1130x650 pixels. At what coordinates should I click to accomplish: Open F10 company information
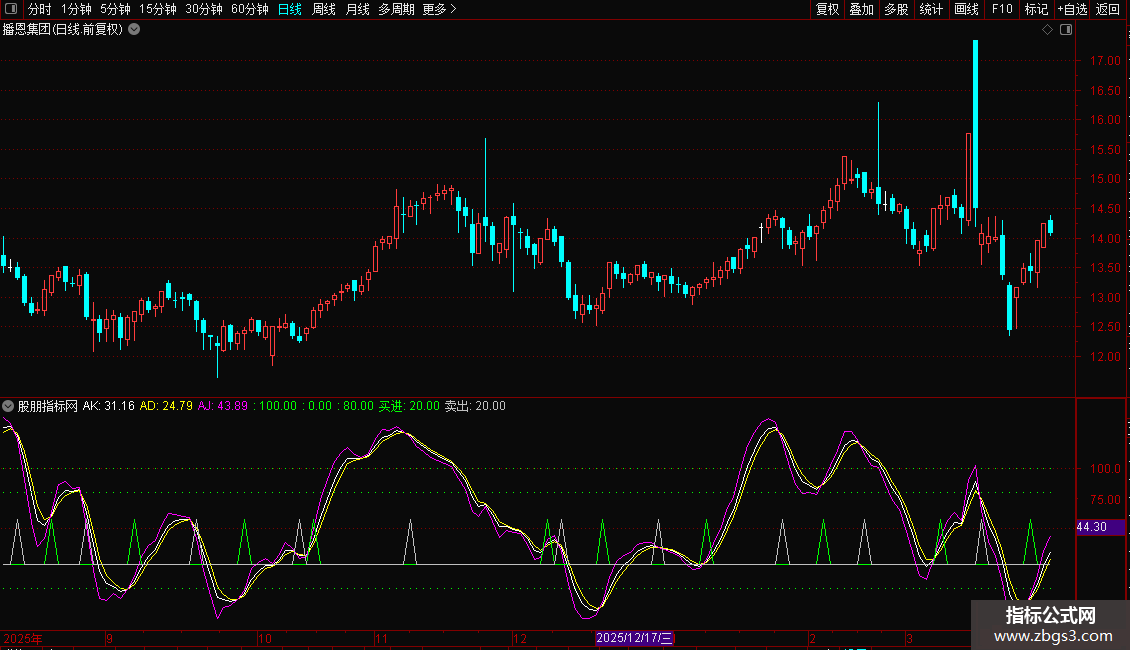coord(1002,9)
